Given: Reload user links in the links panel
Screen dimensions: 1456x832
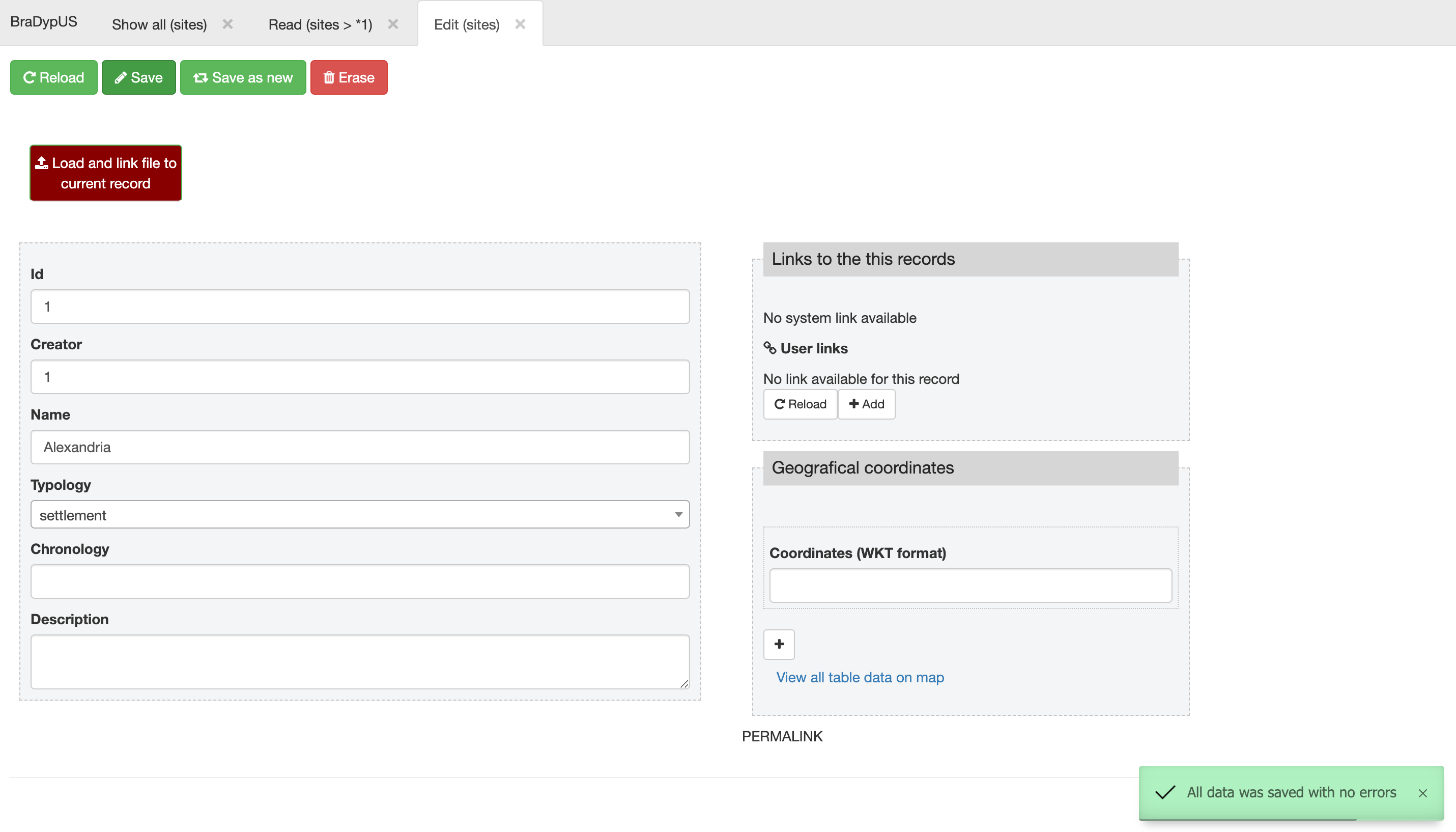Looking at the screenshot, I should [800, 404].
